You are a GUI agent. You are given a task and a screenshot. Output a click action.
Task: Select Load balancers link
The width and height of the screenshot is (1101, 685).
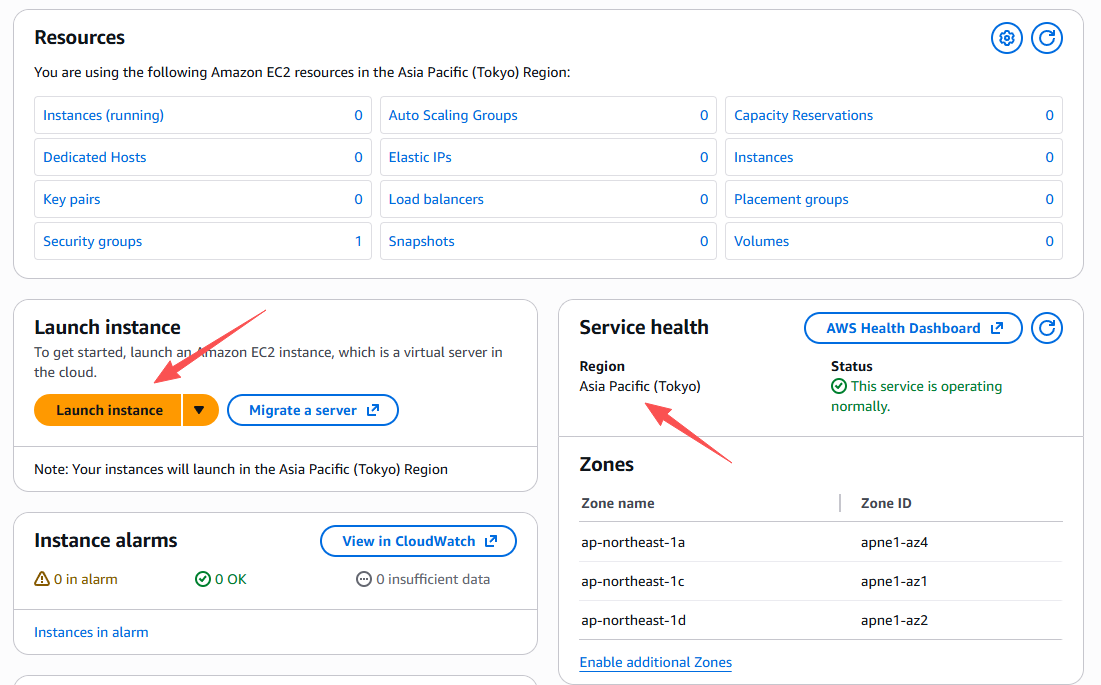point(436,199)
